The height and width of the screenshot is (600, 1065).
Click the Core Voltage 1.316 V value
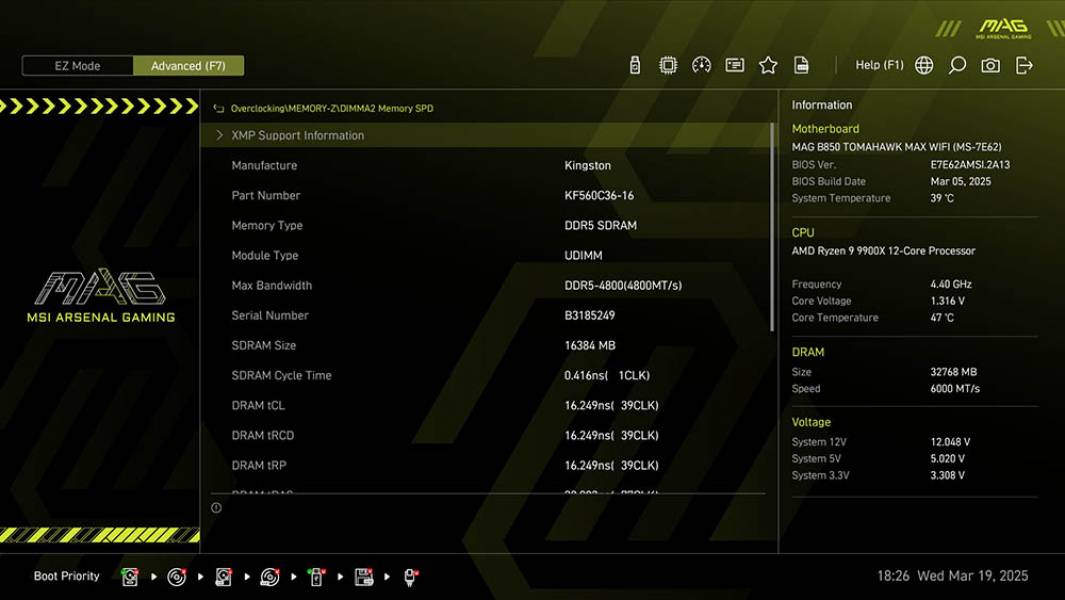947,300
